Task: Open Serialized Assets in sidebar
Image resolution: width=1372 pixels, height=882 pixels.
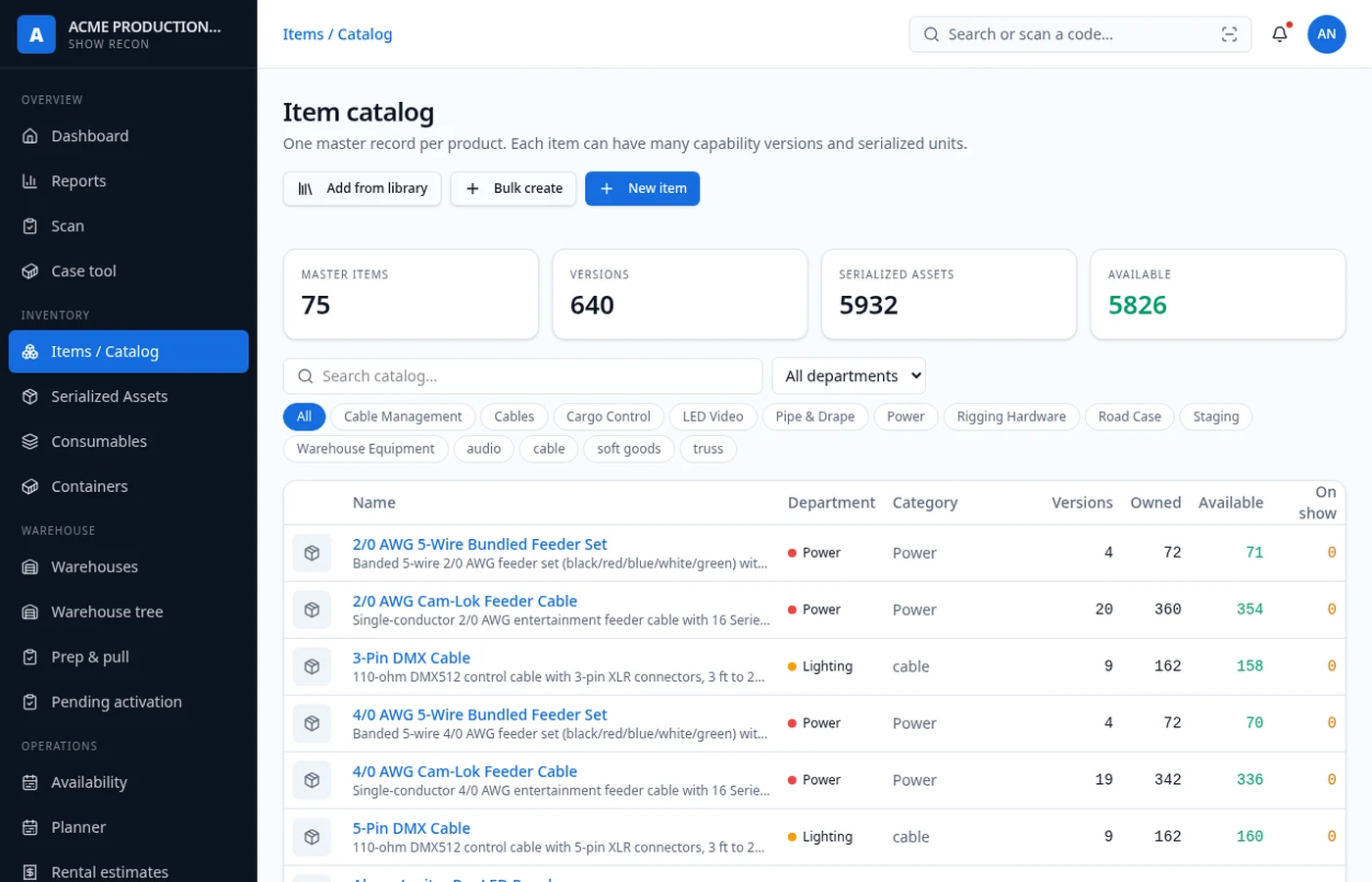Action: coord(128,397)
